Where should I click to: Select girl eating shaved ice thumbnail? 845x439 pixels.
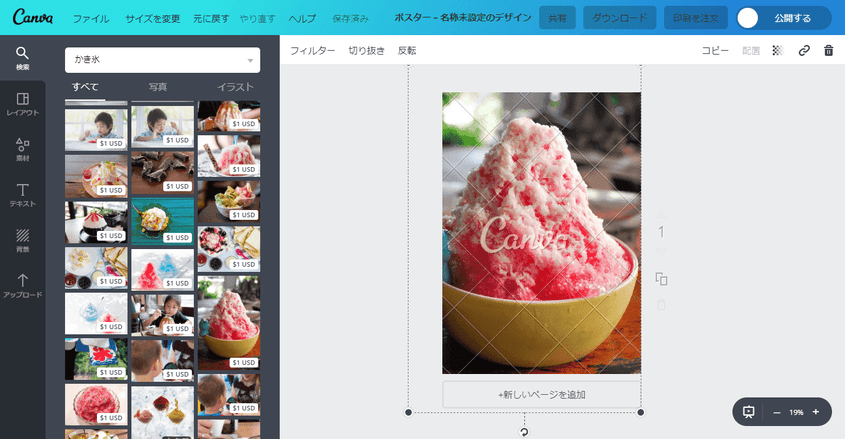pos(162,315)
